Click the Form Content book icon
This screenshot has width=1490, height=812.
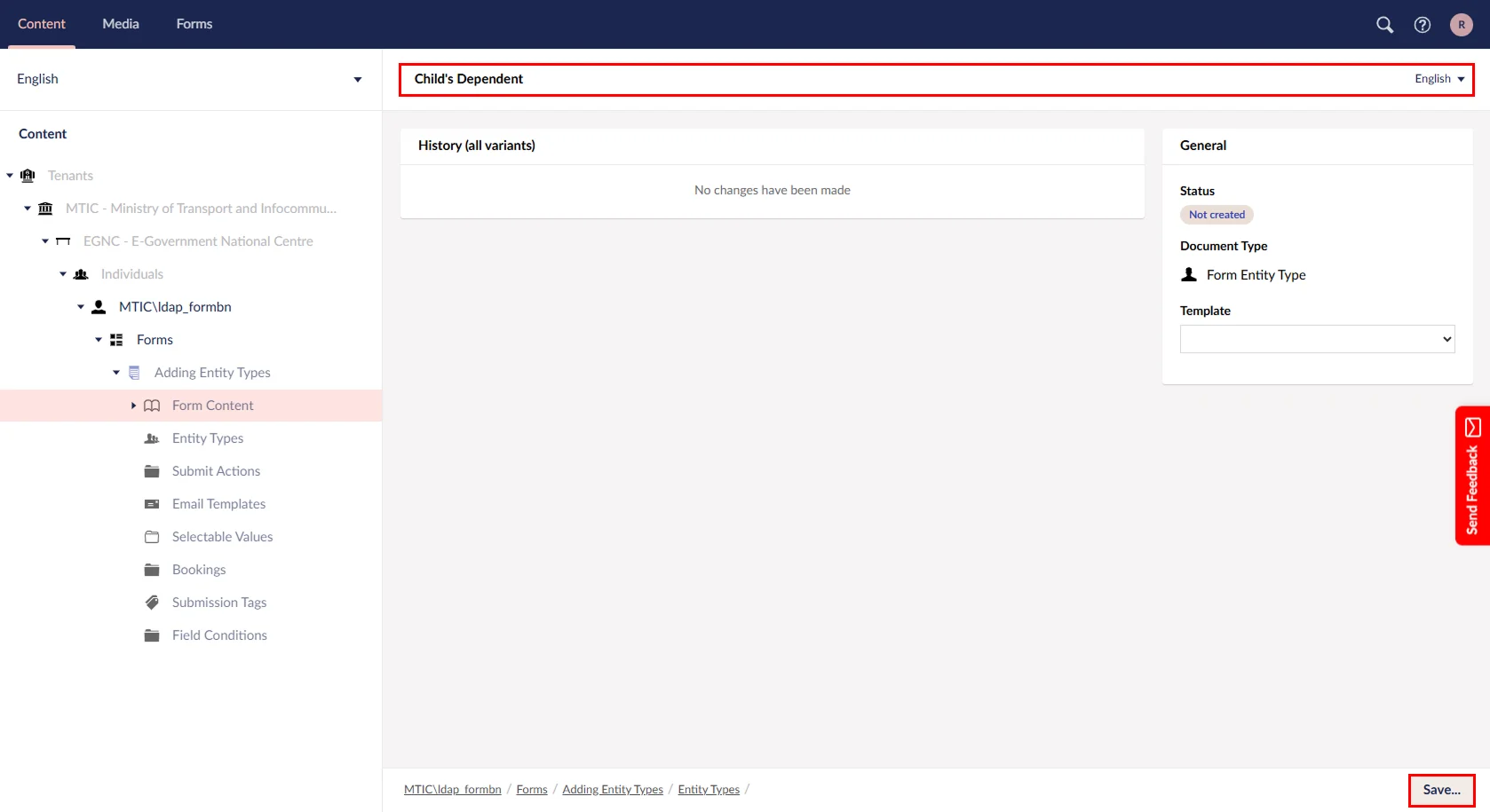152,406
